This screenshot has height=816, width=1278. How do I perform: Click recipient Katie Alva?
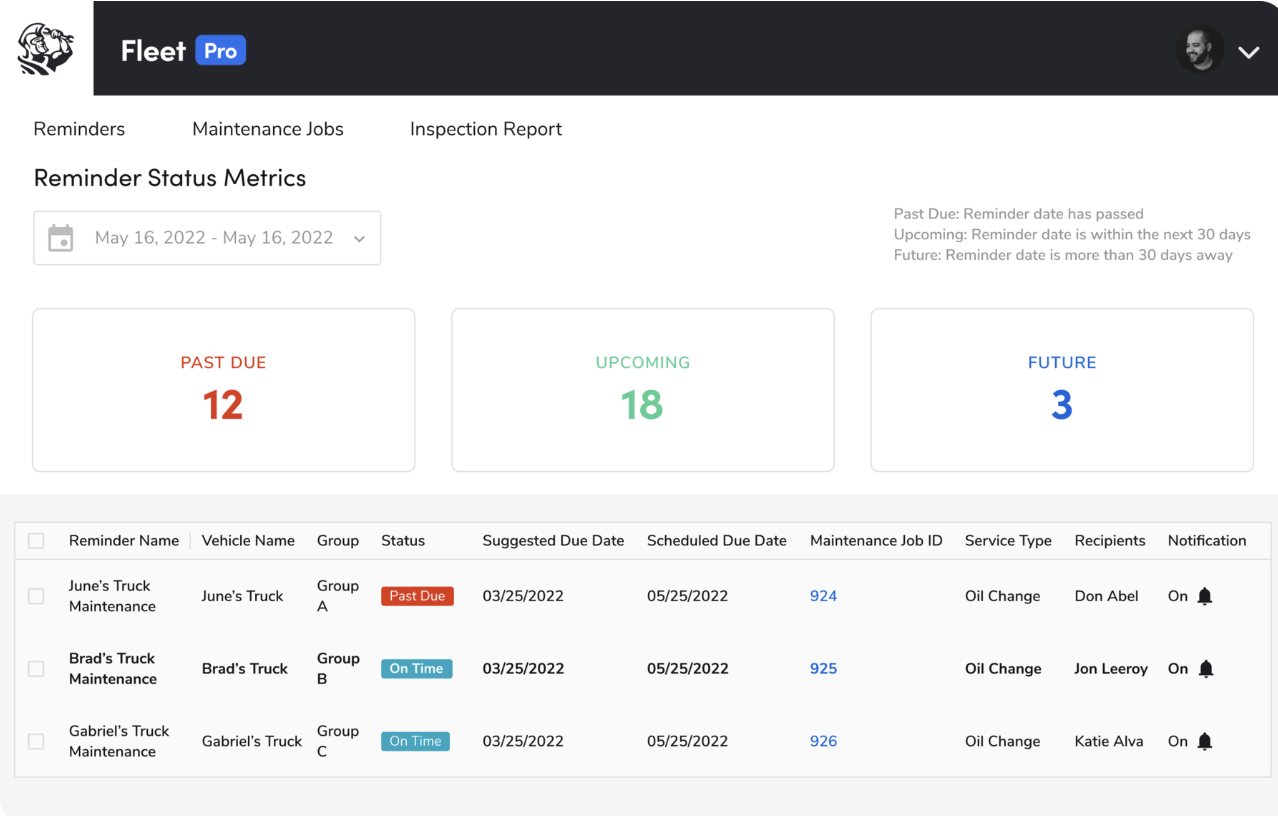(x=1109, y=741)
